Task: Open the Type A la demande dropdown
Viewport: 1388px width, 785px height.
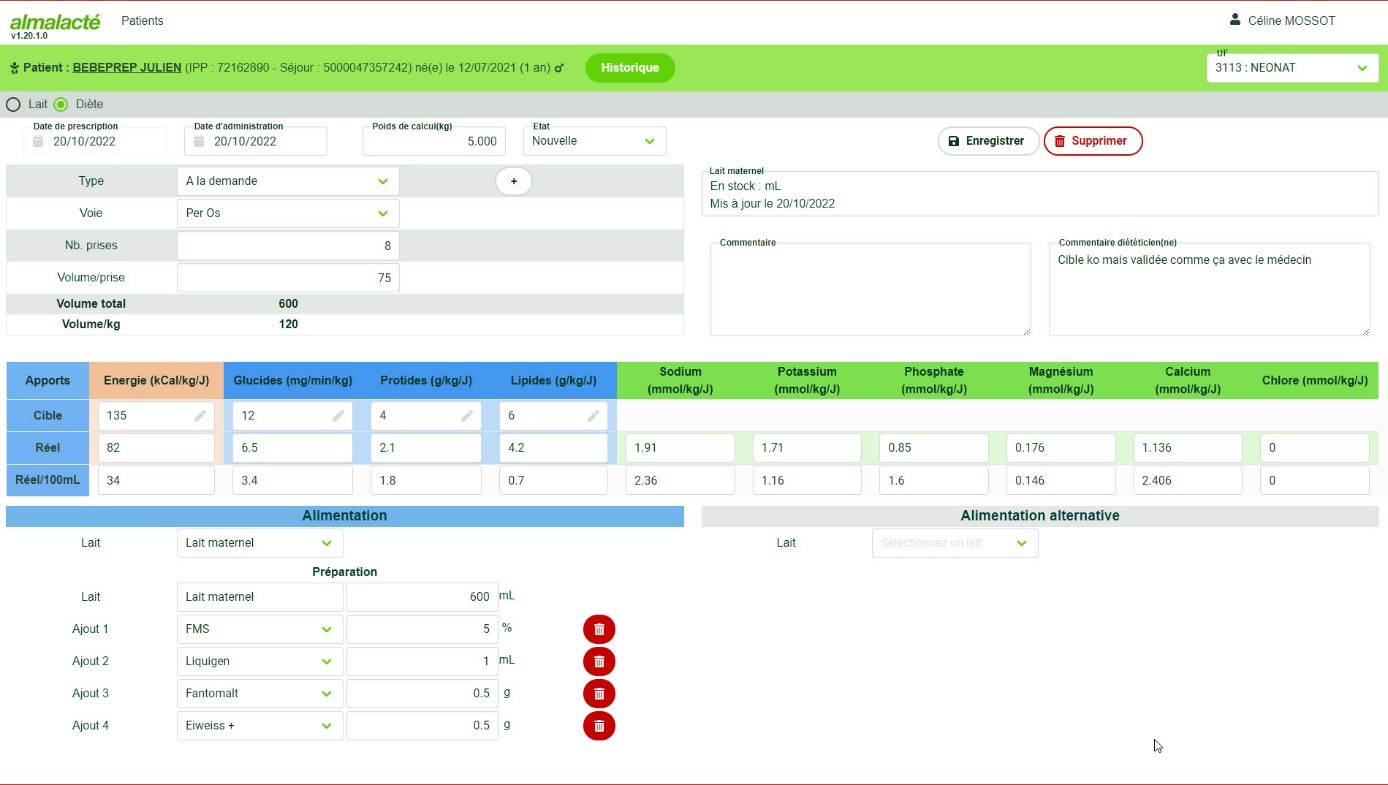Action: click(288, 181)
